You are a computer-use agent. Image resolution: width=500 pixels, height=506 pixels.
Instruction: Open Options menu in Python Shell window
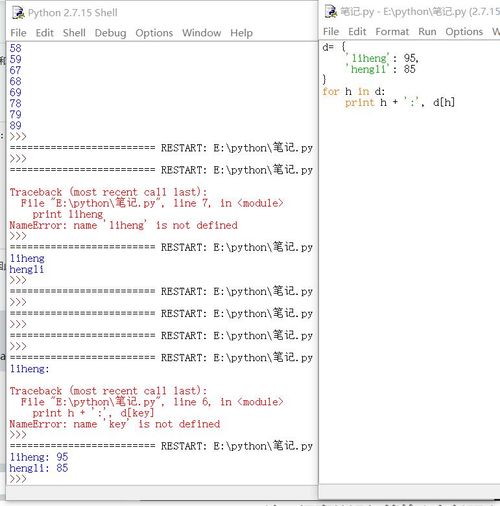pyautogui.click(x=154, y=33)
